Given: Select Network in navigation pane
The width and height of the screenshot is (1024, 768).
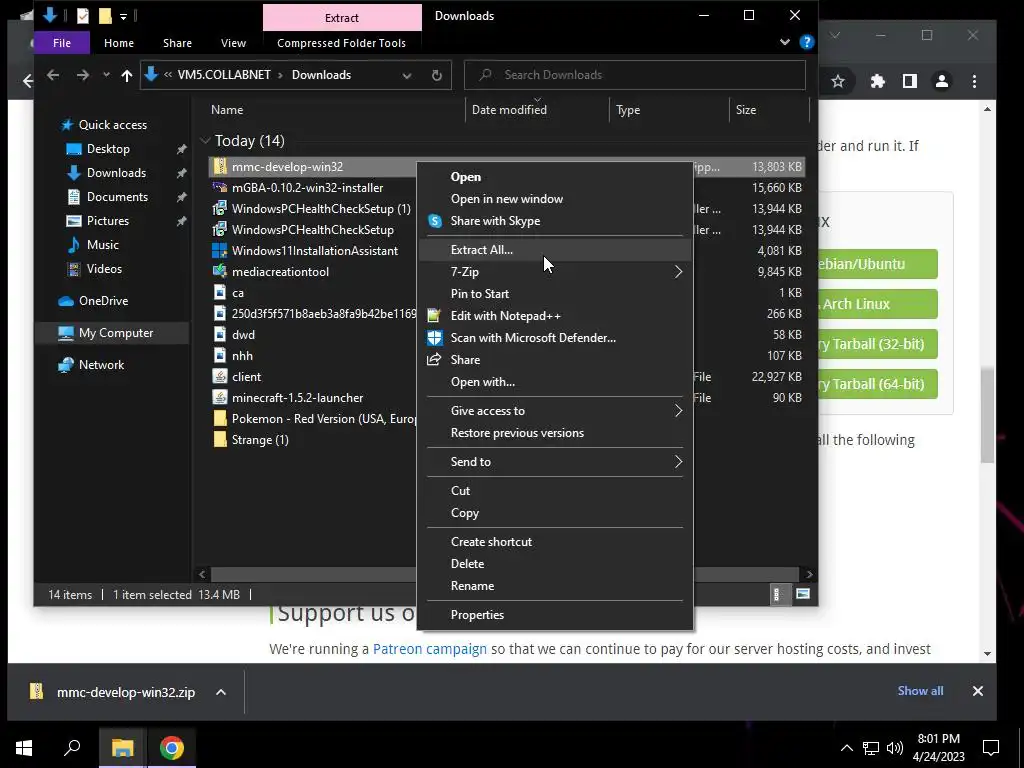Looking at the screenshot, I should point(101,365).
